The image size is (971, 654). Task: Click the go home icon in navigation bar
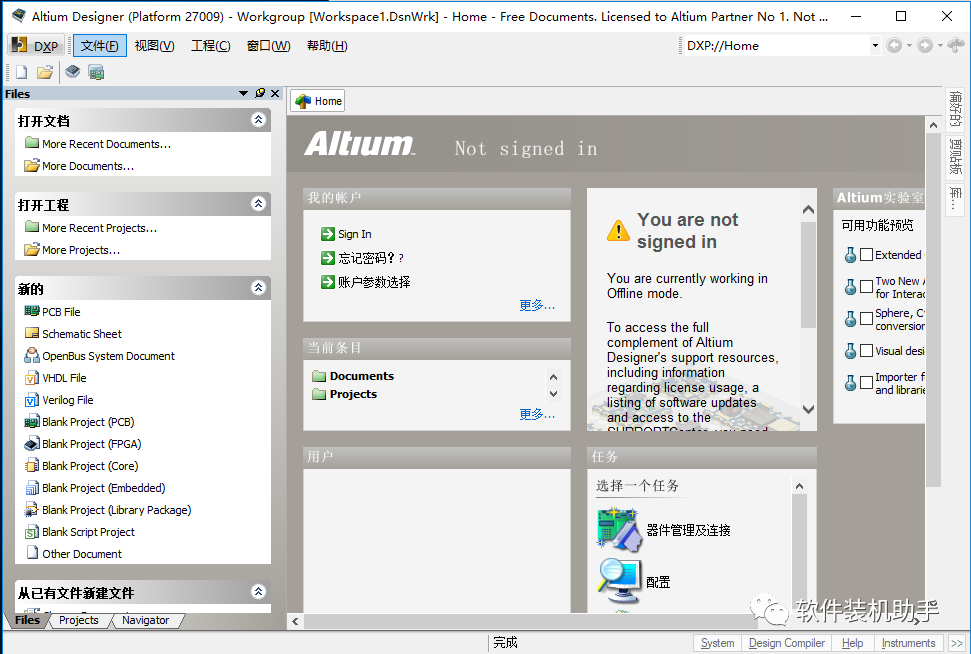[956, 45]
